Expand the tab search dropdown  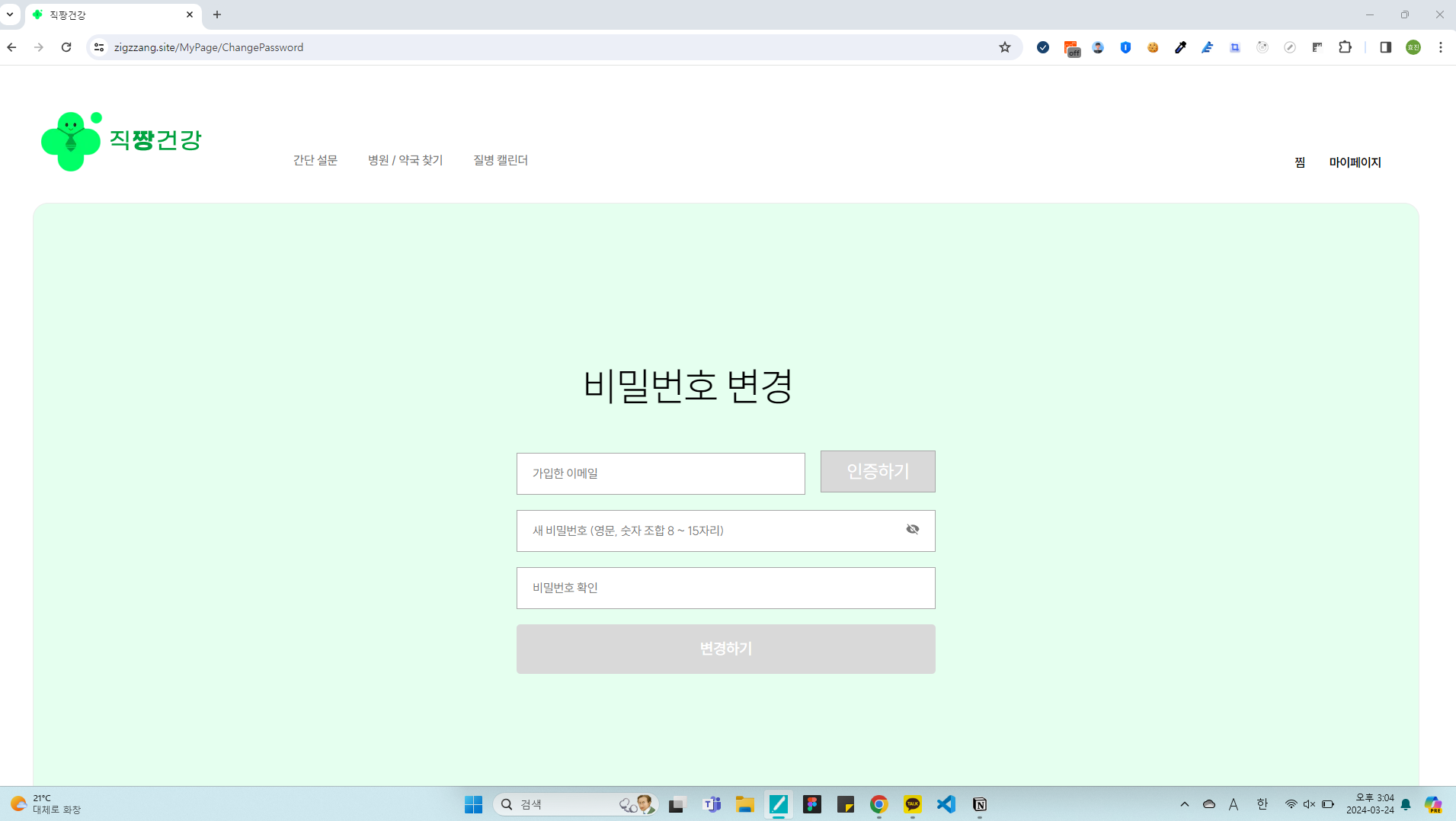10,14
